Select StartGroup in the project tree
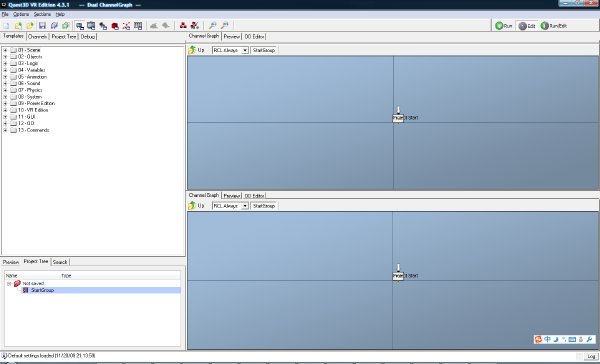 42,290
